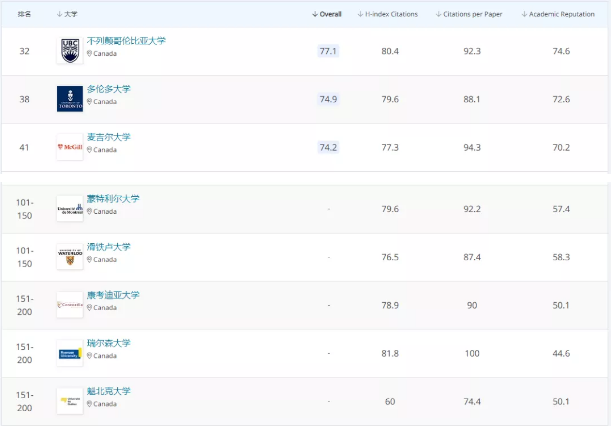Open the 魁北克大学 link
Image resolution: width=615 pixels, height=426 pixels.
coord(109,391)
